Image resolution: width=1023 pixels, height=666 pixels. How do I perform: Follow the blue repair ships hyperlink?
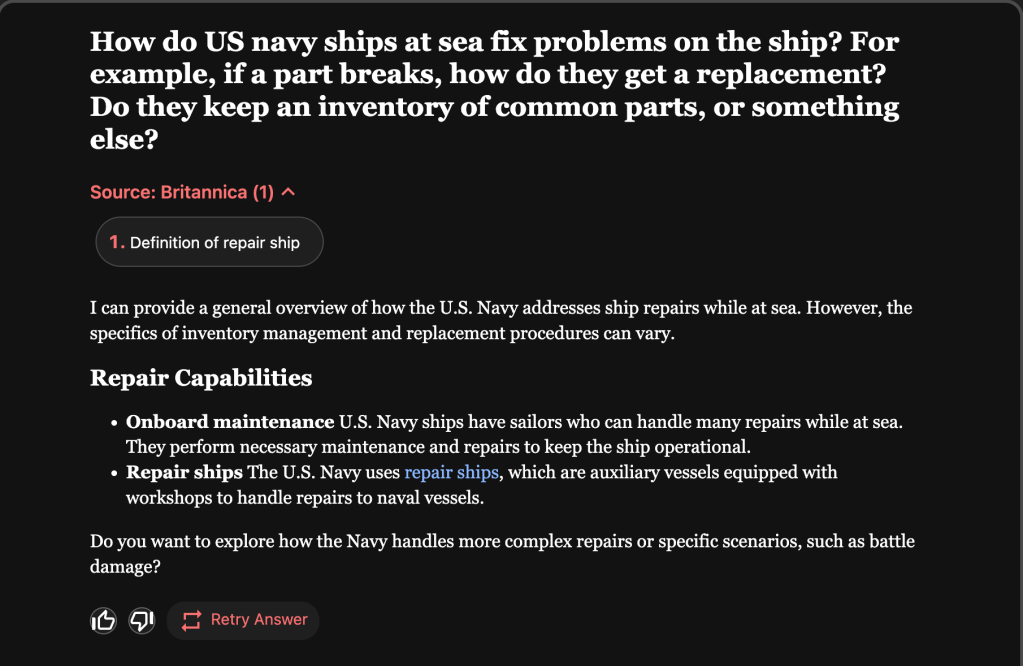(451, 472)
